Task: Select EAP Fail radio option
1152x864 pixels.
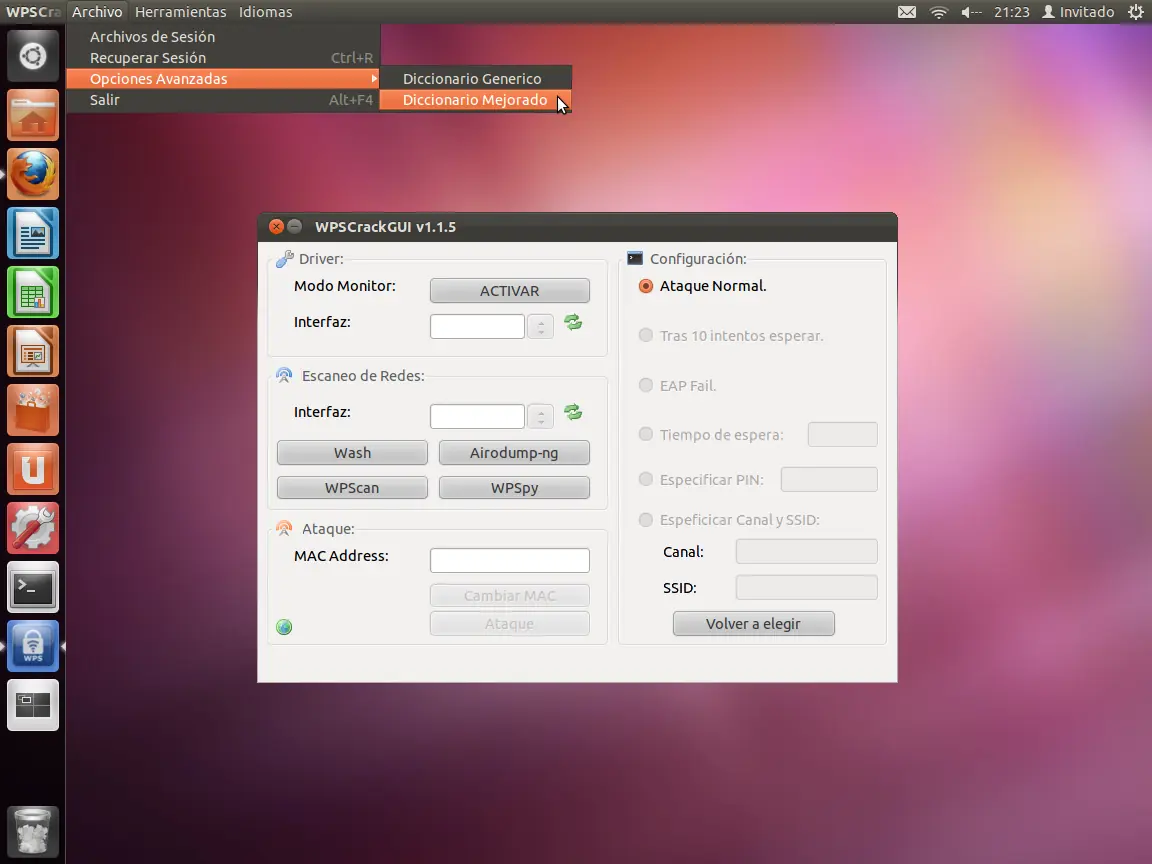Action: 646,385
